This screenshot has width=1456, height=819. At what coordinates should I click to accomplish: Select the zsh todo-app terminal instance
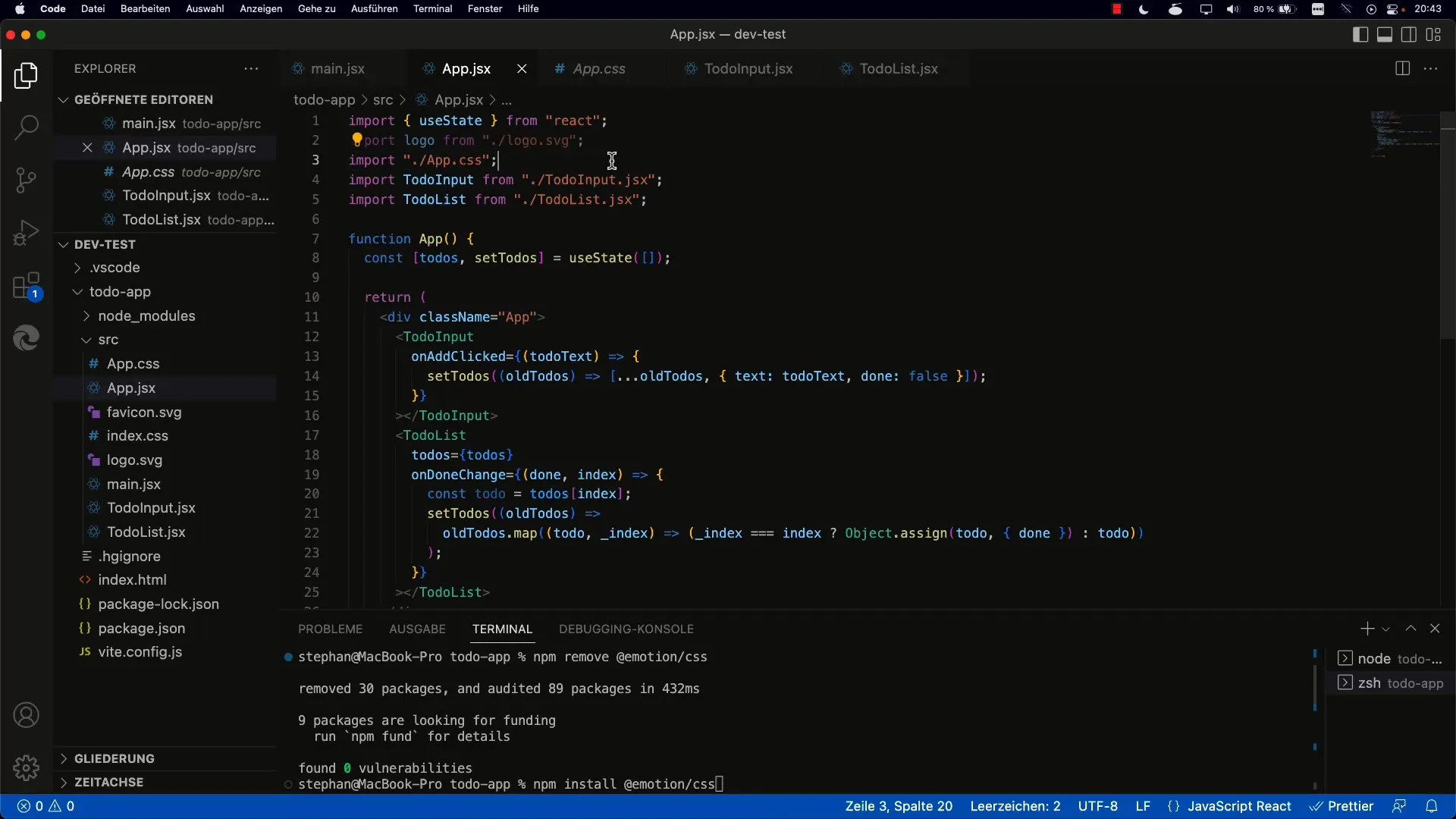click(x=1392, y=683)
